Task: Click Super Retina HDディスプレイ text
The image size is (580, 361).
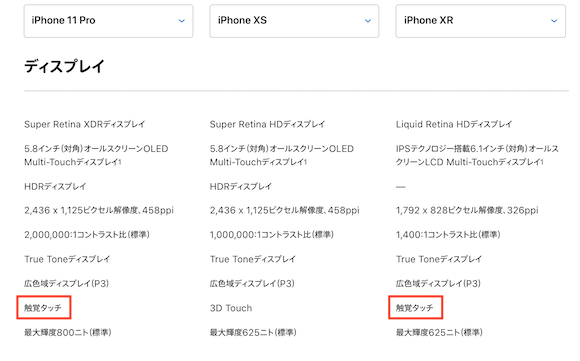Action: point(267,124)
